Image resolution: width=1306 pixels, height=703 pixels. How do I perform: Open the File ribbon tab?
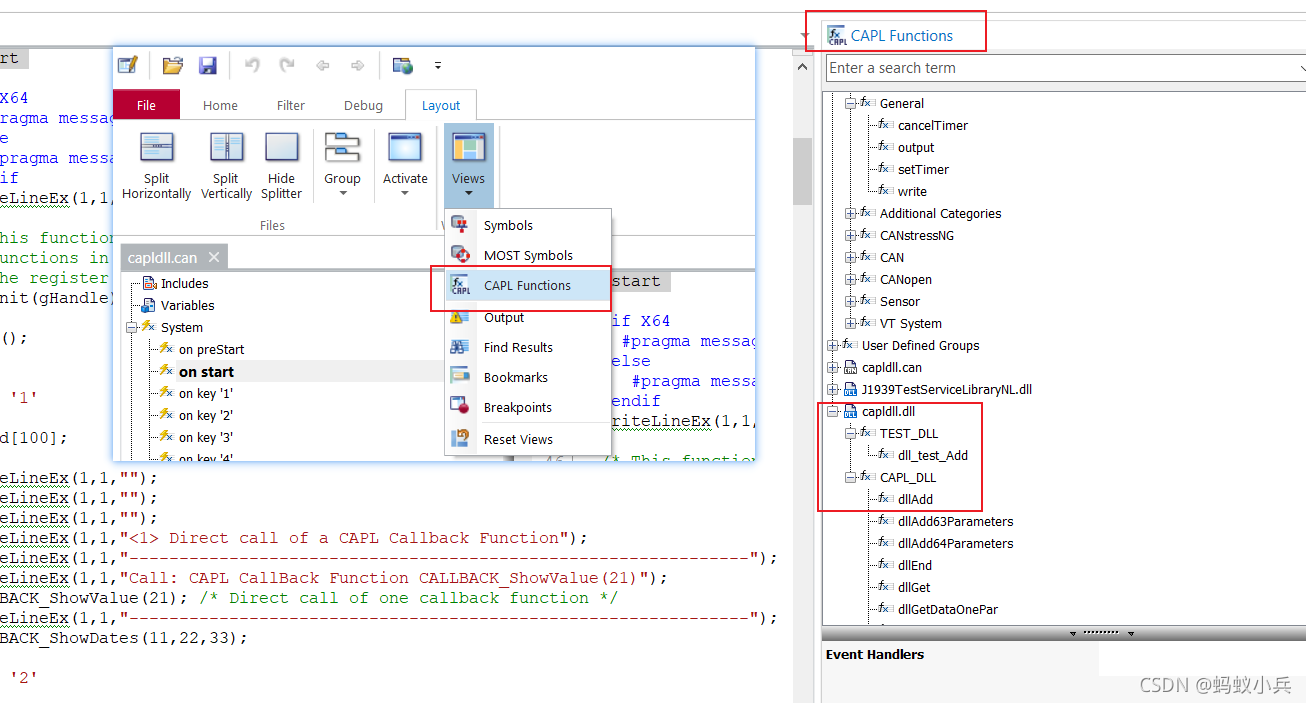(146, 105)
